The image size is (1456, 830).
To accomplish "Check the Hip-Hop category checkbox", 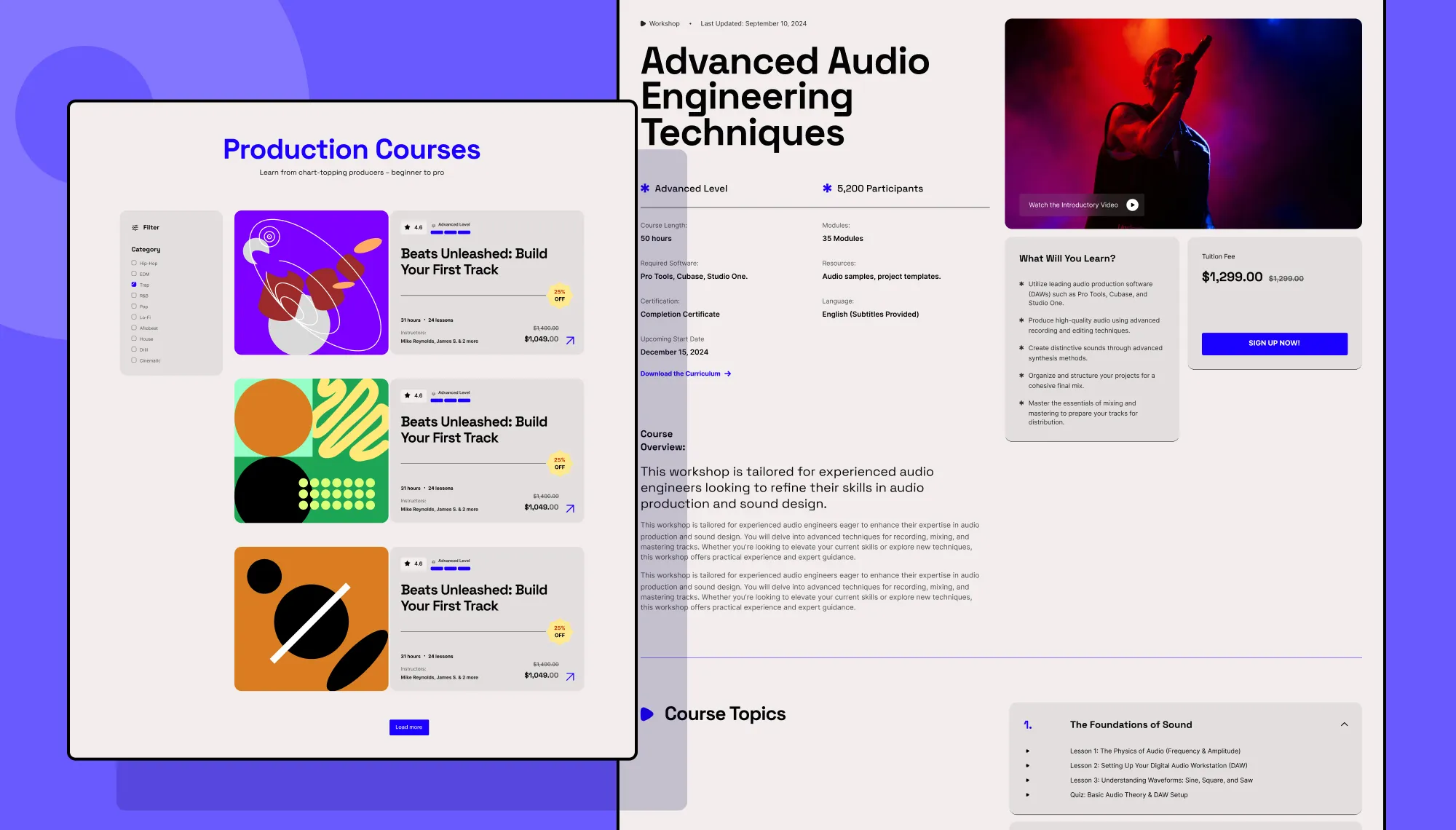I will point(134,263).
